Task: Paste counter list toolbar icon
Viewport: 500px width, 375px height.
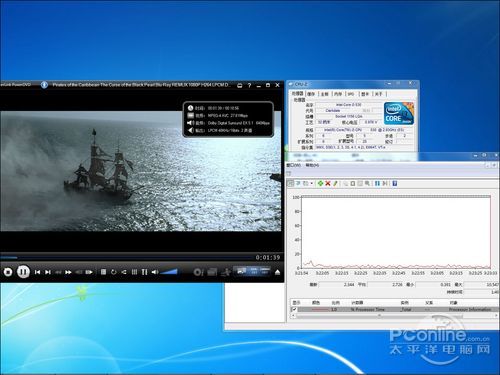Action: 353,183
